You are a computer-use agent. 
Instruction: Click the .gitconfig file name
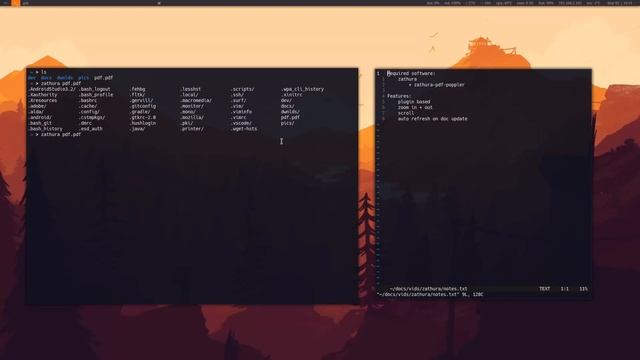tap(143, 106)
